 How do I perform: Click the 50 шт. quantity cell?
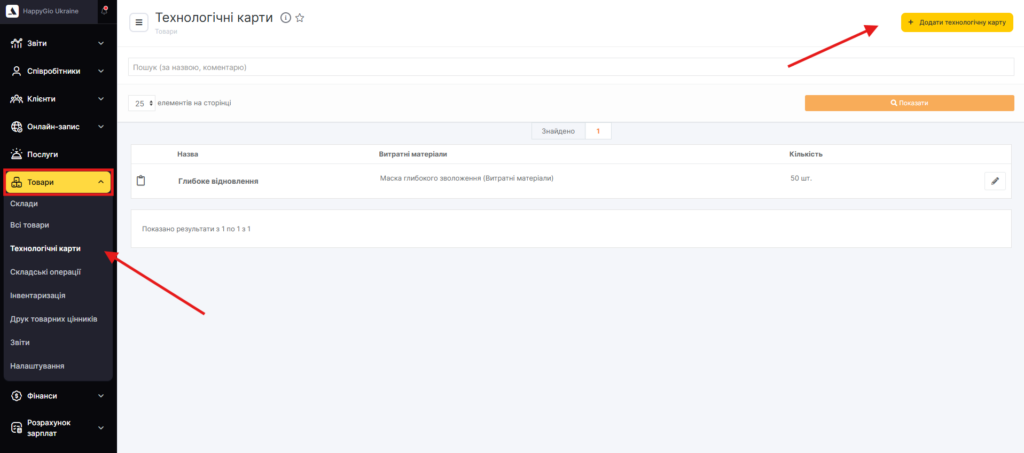801,178
